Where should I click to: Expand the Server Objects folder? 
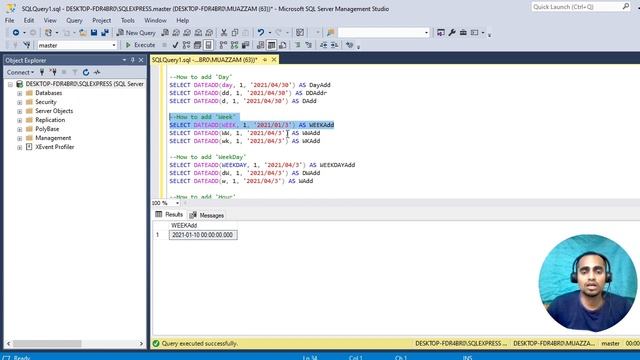[x=19, y=111]
